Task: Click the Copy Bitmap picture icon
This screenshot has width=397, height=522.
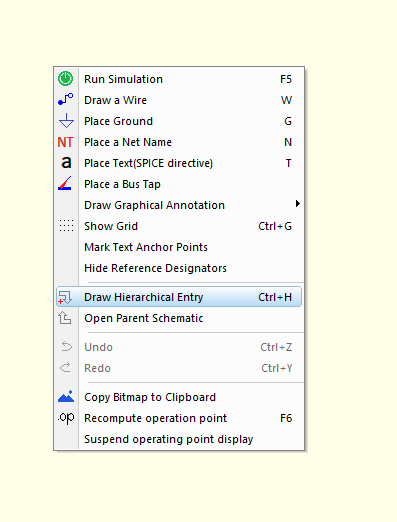Action: (x=66, y=396)
